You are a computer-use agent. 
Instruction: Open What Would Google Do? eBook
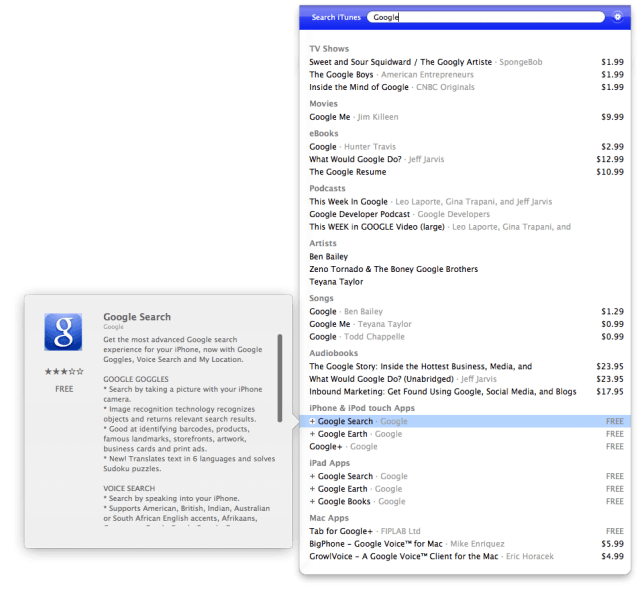coord(355,159)
